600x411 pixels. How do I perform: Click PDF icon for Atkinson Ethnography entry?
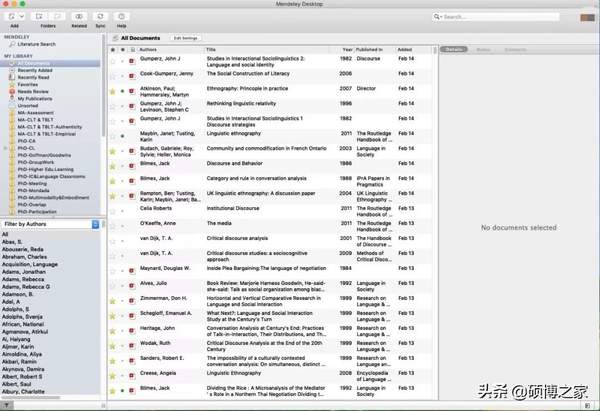point(133,91)
